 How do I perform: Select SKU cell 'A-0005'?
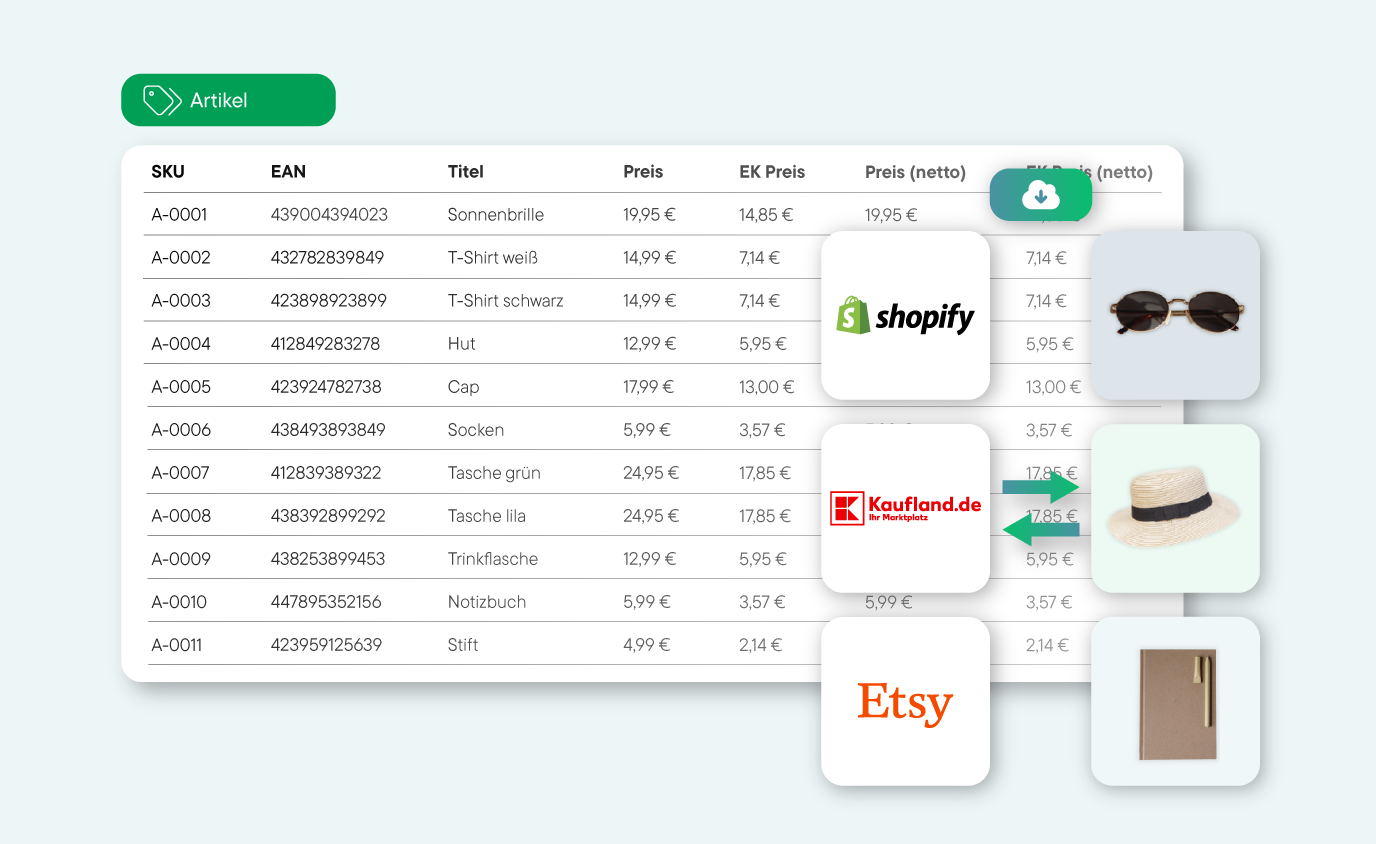pos(181,387)
